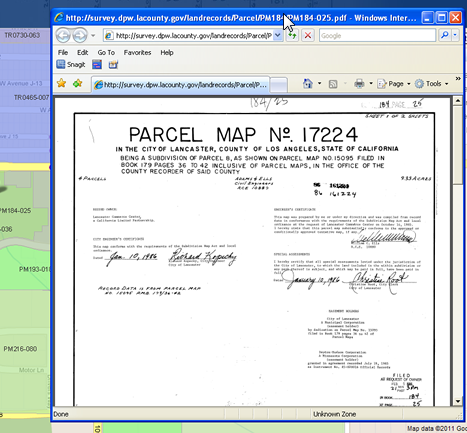This screenshot has height=433, width=467.
Task: Click the PM216-080 parcel label on map
Action: click(20, 349)
